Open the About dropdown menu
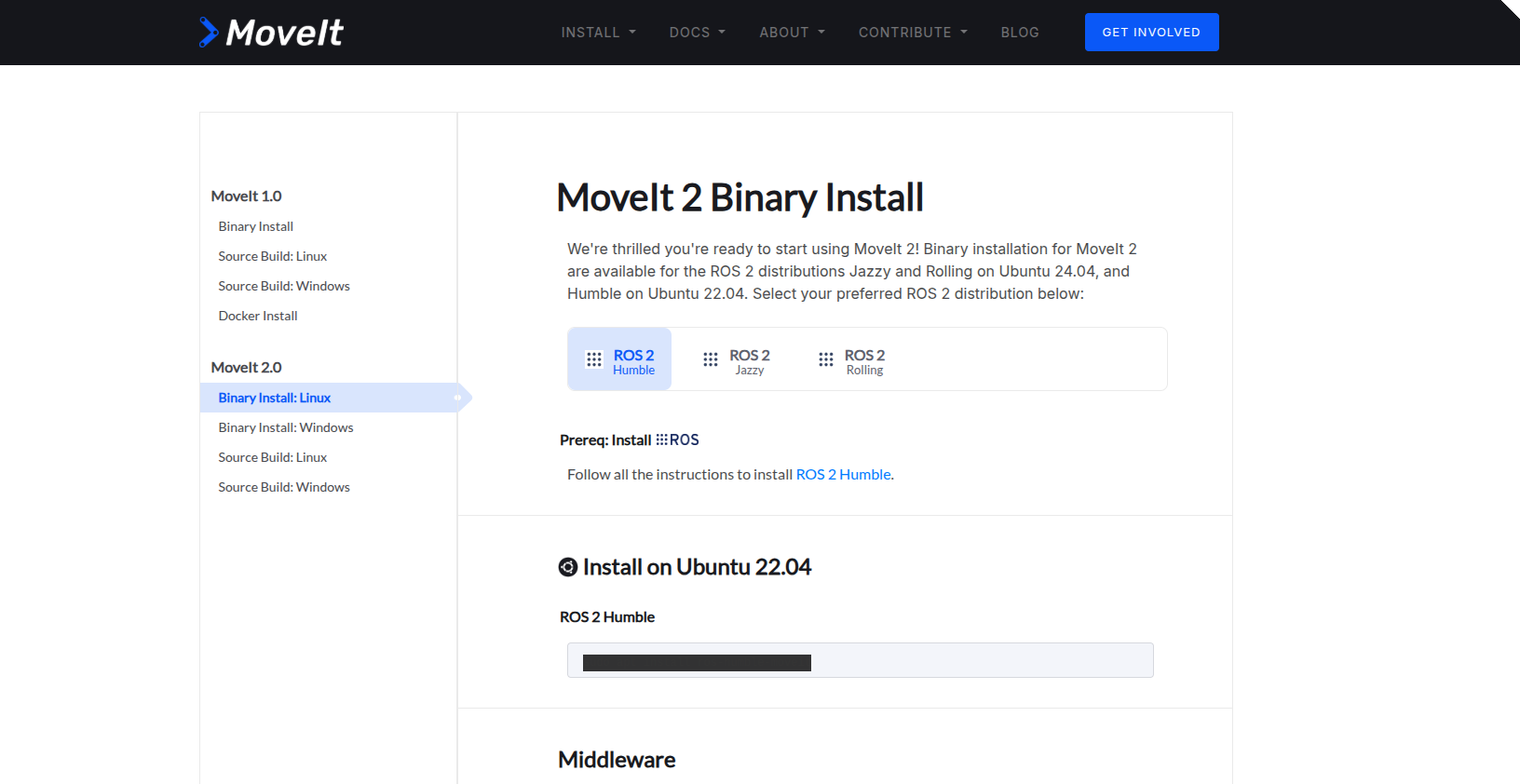This screenshot has height=784, width=1520. (792, 33)
